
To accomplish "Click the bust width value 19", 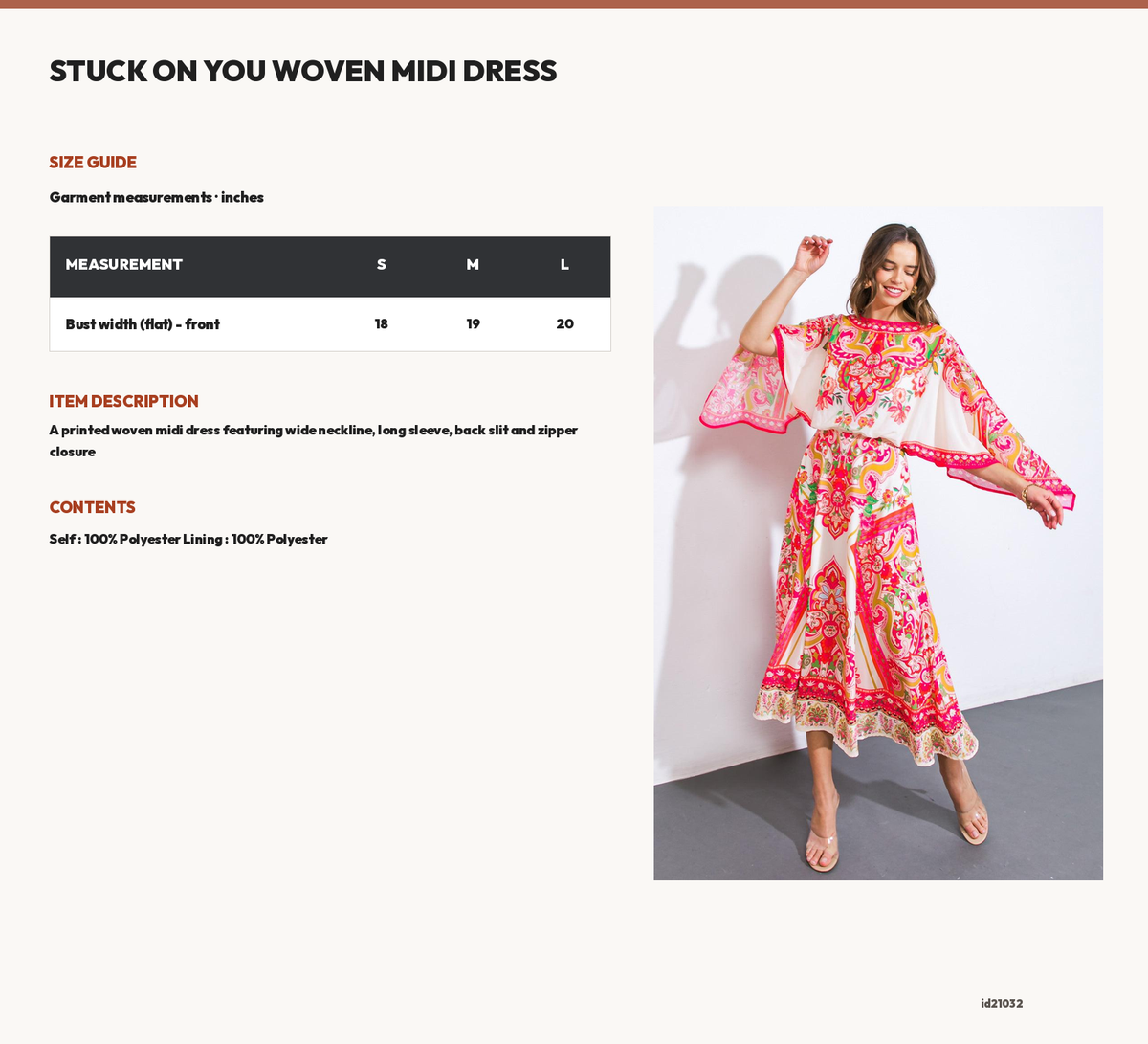I will tap(473, 324).
